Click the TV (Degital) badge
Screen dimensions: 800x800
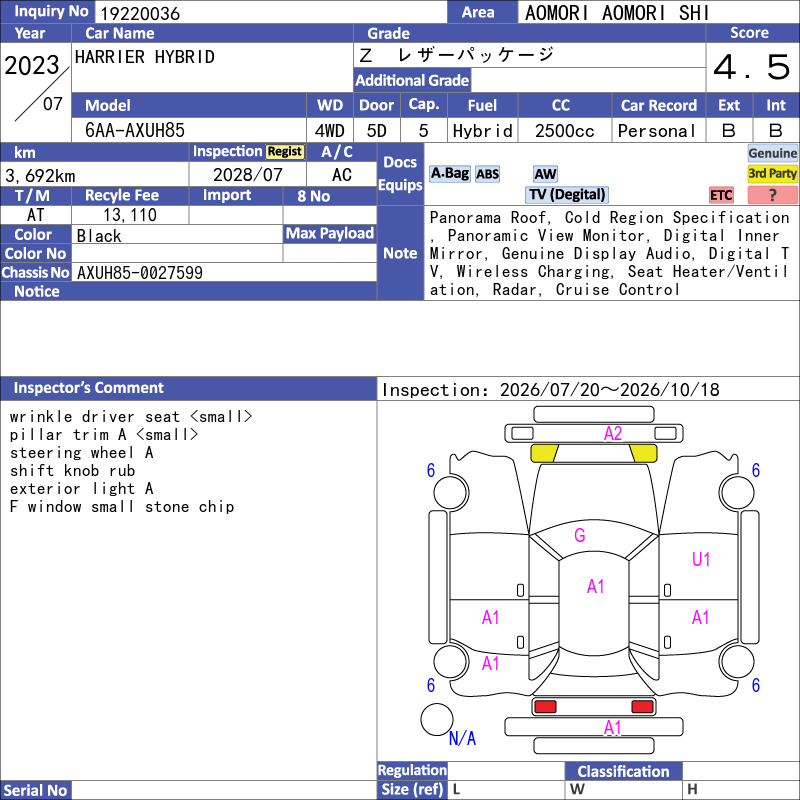[567, 194]
